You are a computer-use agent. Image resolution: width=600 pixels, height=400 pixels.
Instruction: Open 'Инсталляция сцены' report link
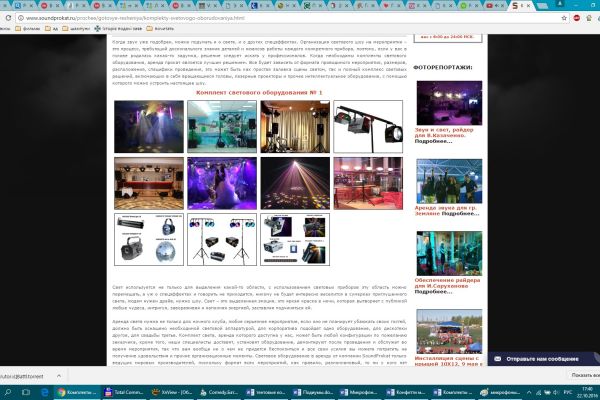[x=447, y=361]
